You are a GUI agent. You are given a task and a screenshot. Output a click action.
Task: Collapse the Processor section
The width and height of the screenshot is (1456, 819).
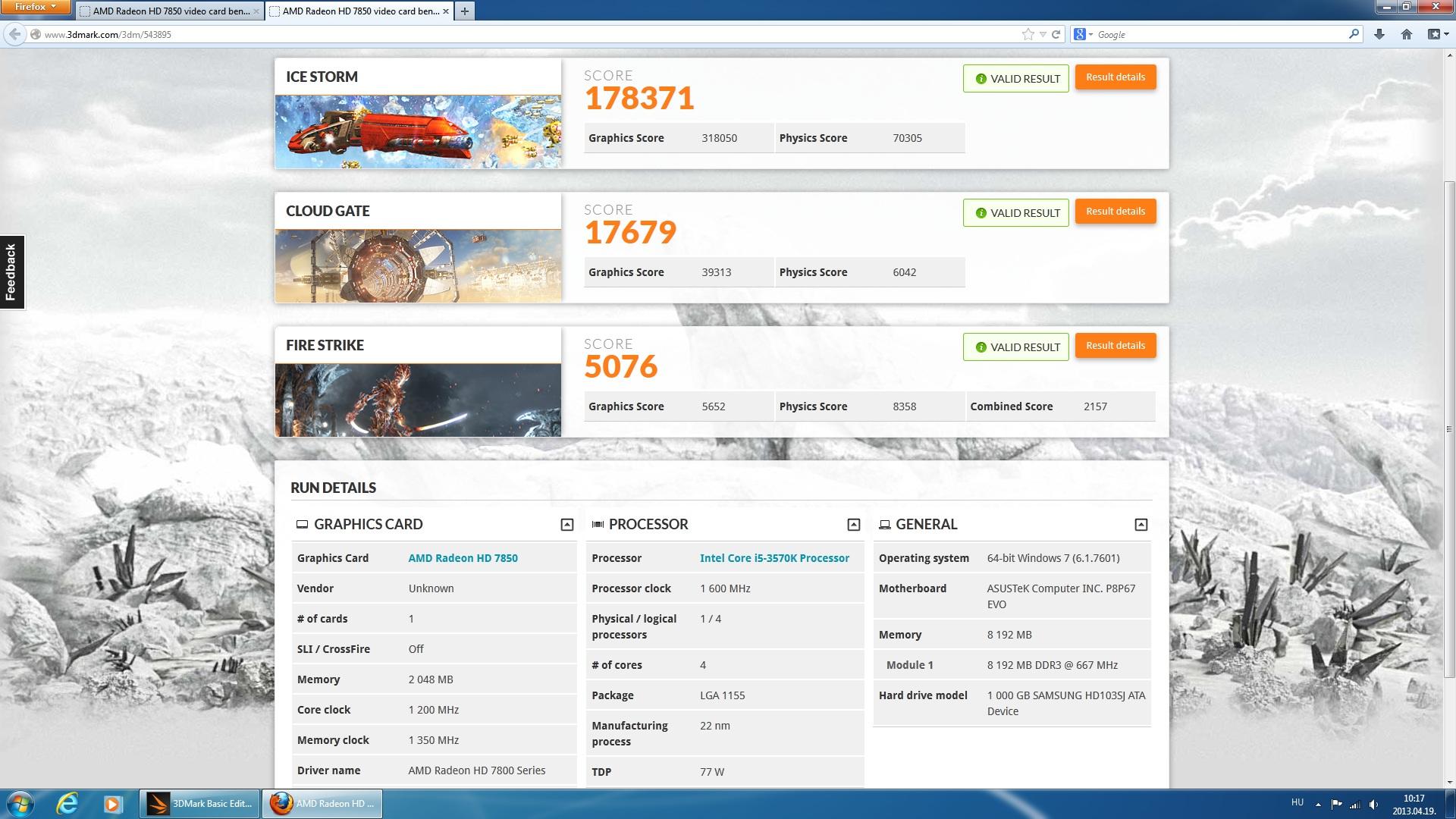[x=853, y=525]
